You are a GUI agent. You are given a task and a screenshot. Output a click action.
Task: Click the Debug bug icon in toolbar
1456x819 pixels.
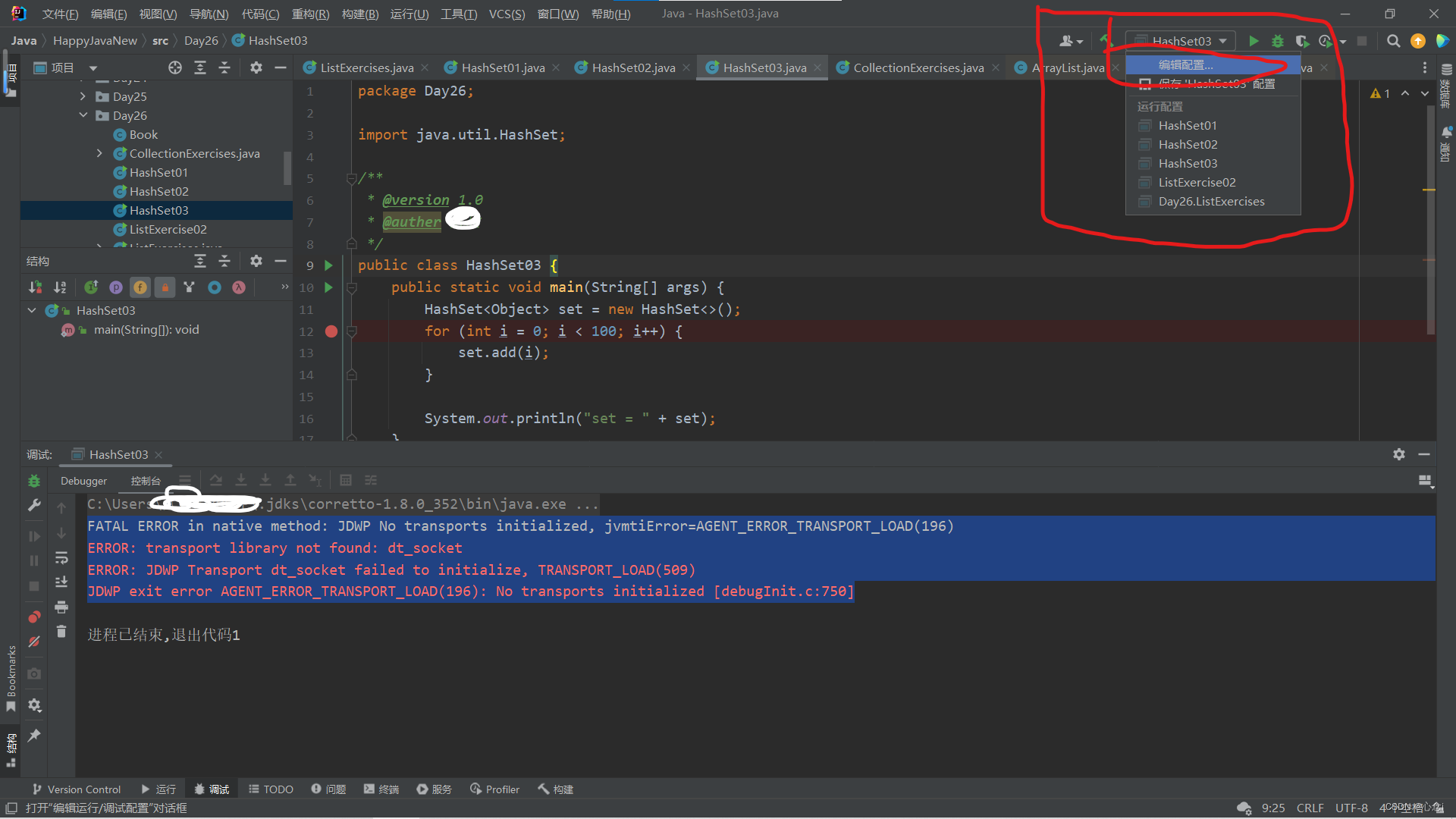click(x=1278, y=41)
